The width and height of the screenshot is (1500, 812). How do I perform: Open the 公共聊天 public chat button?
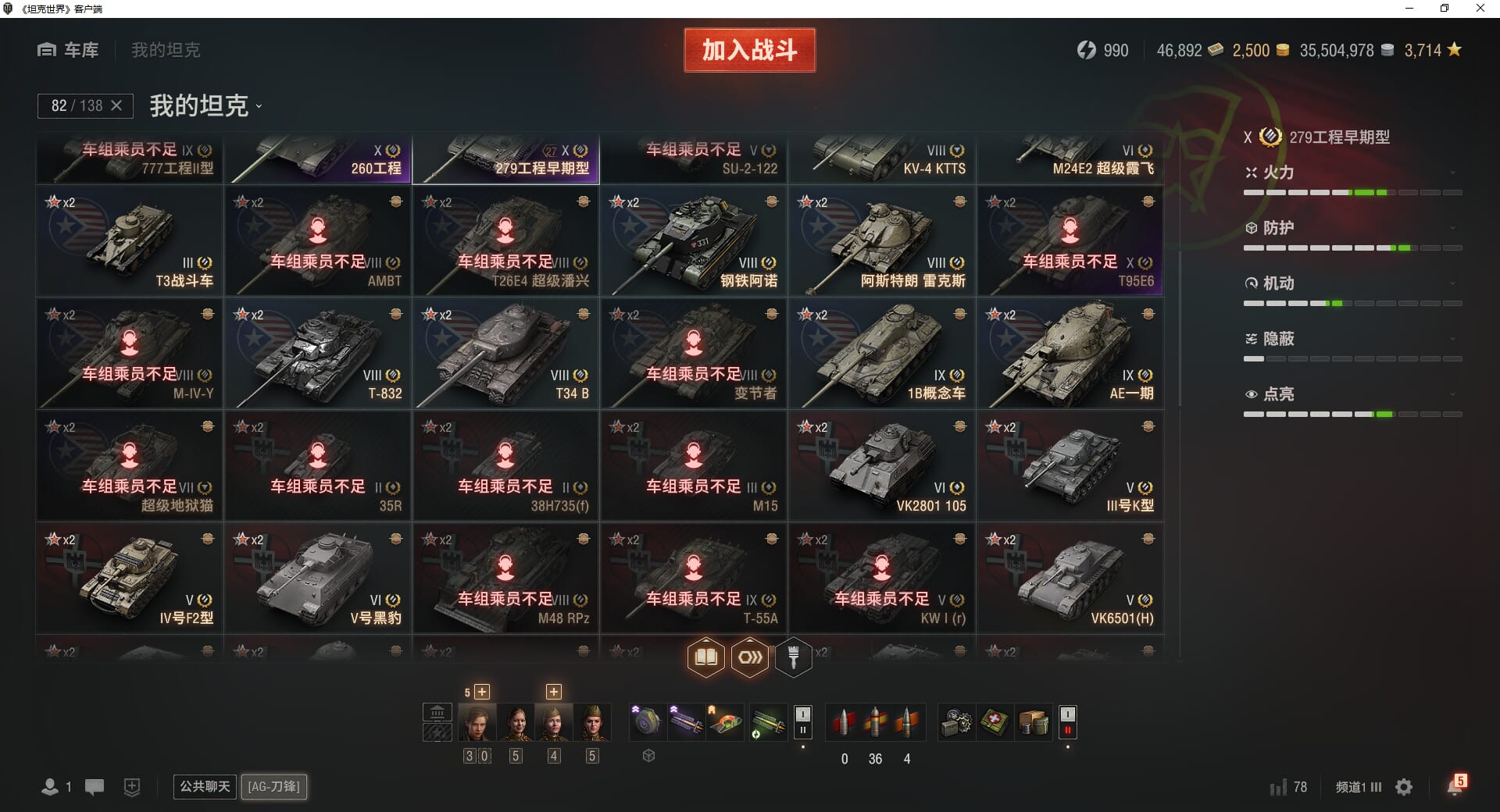tap(205, 787)
